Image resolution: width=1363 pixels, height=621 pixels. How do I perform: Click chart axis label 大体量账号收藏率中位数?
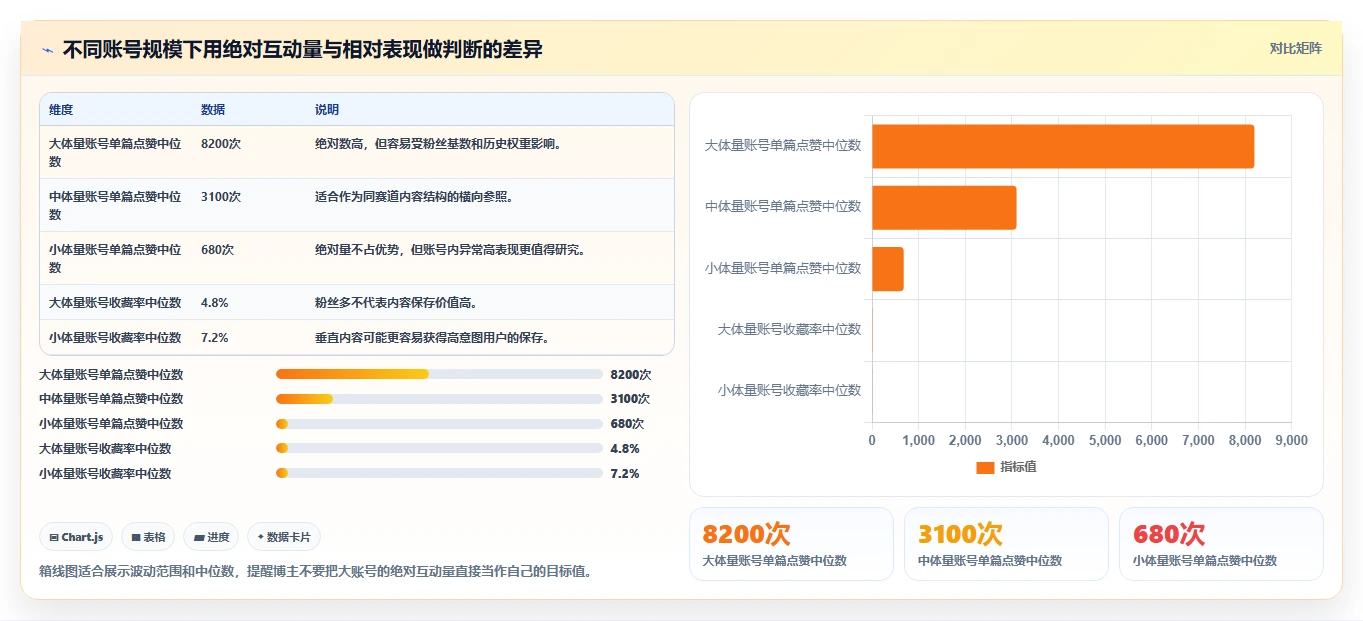click(789, 329)
